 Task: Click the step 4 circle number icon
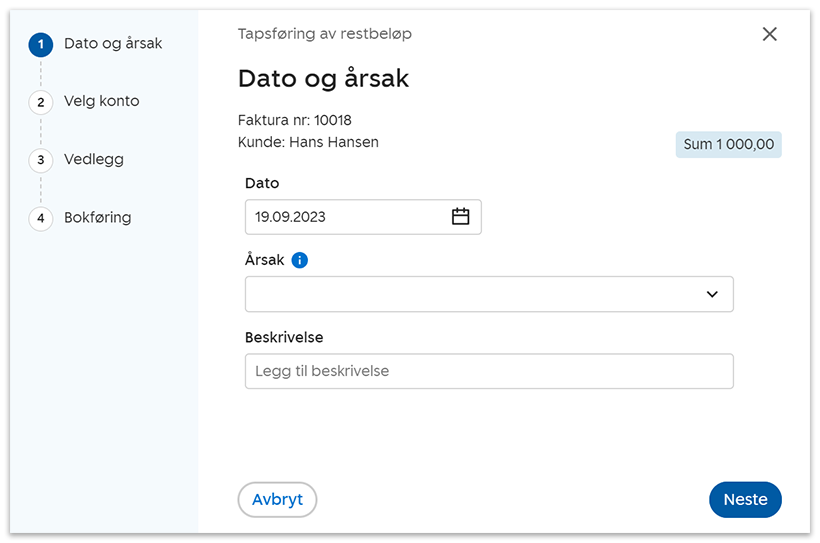tap(41, 218)
